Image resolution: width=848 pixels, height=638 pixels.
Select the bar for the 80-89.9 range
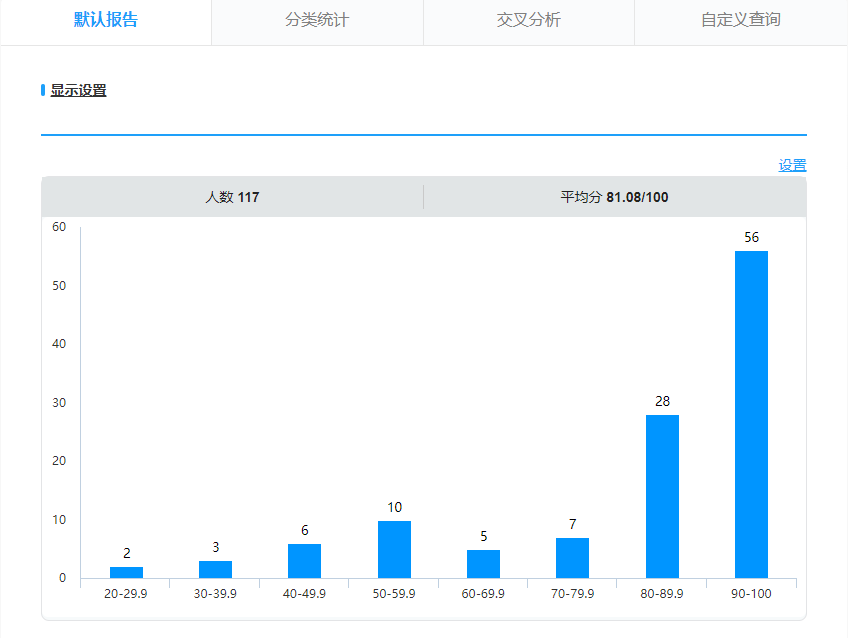tap(662, 496)
